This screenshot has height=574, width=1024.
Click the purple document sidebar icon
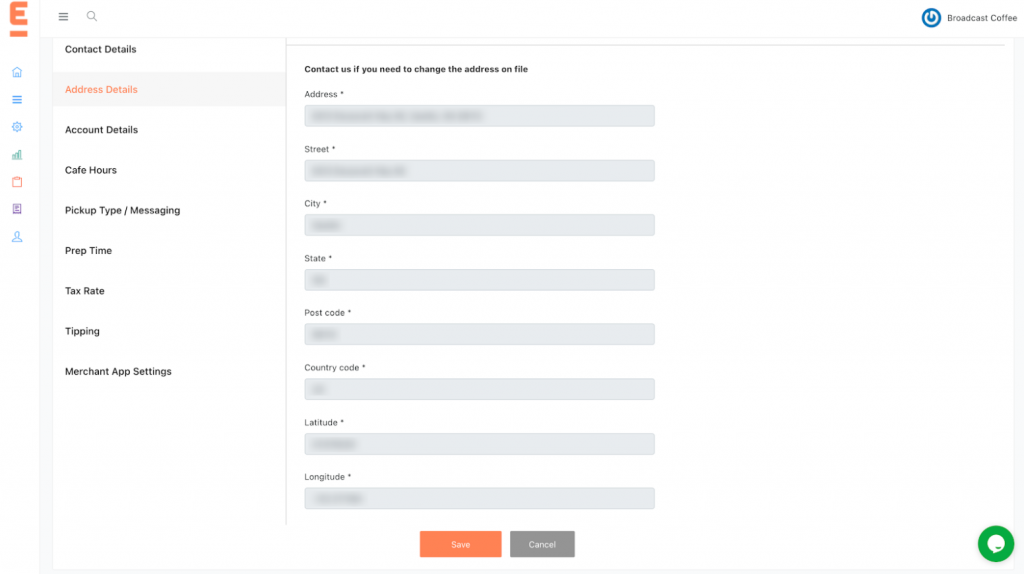coord(17,209)
